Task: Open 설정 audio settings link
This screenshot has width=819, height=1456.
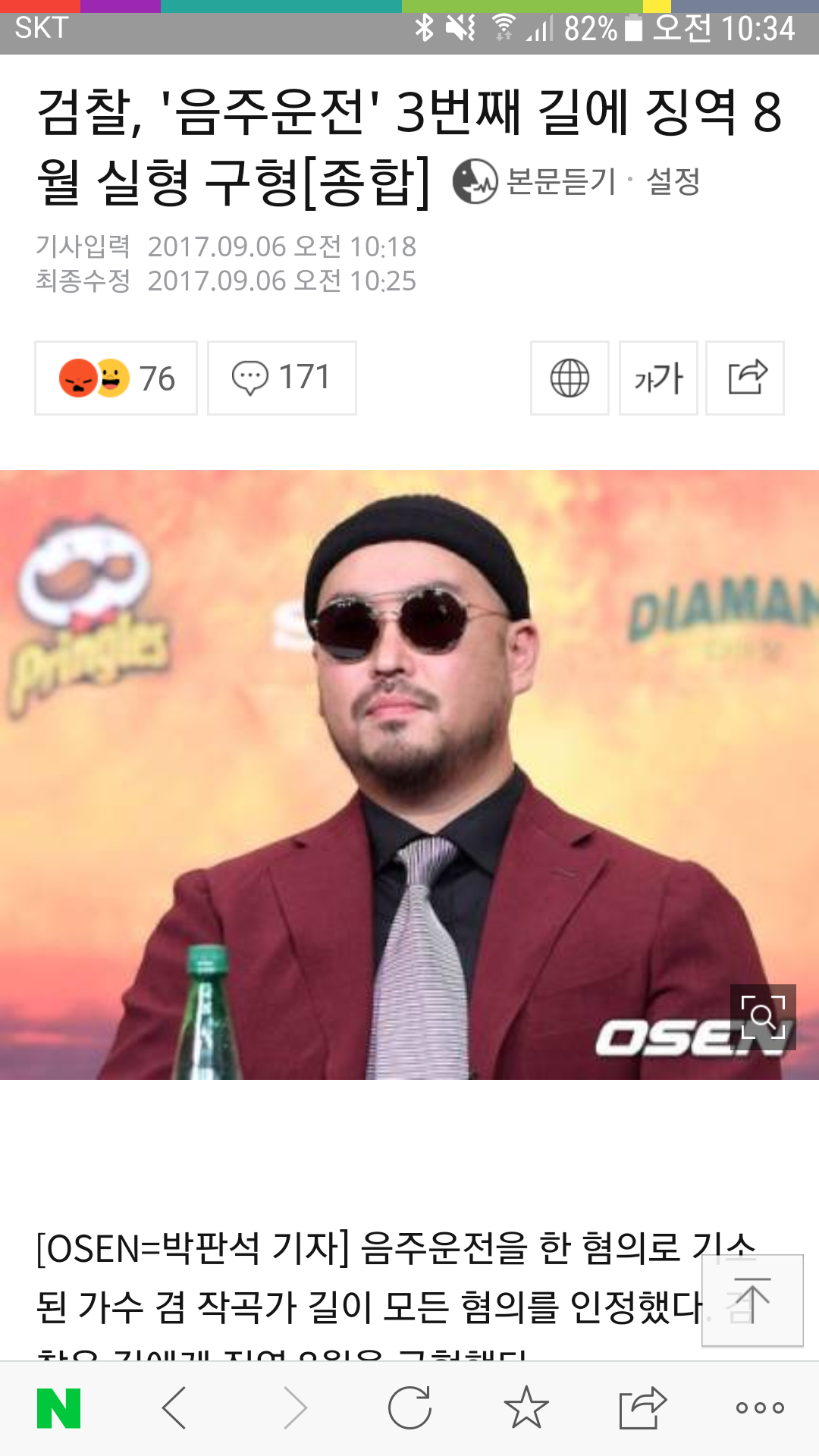Action: (673, 182)
